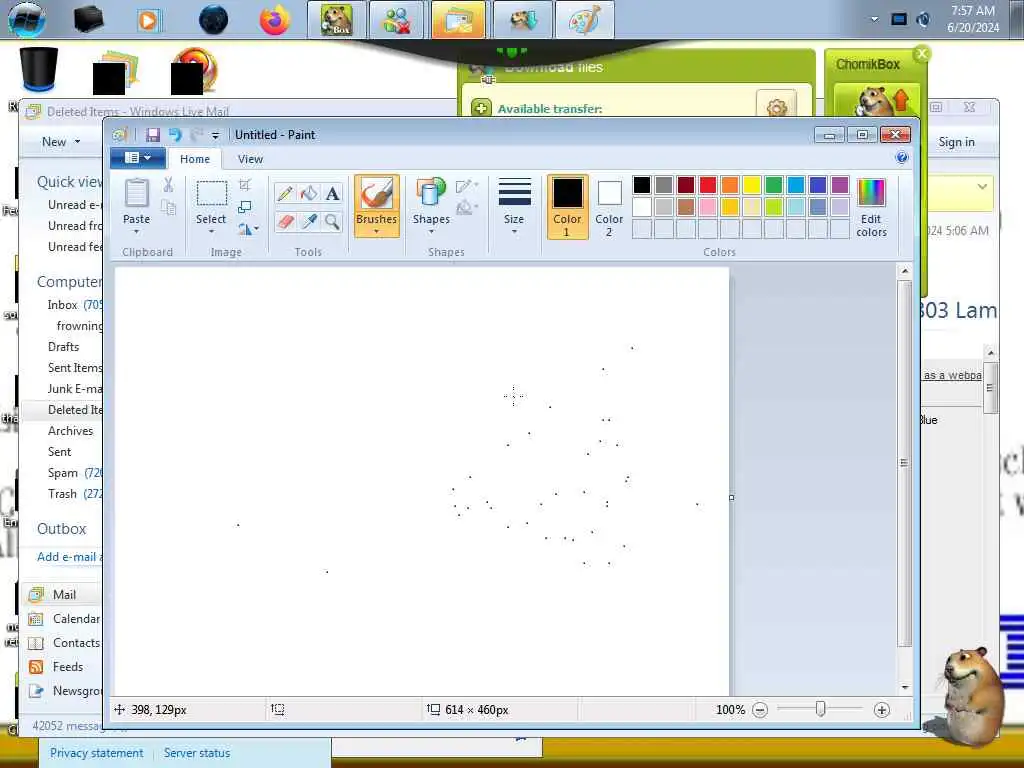This screenshot has height=768, width=1024.
Task: Click the Undo arrow in Paint title bar
Action: tap(175, 135)
